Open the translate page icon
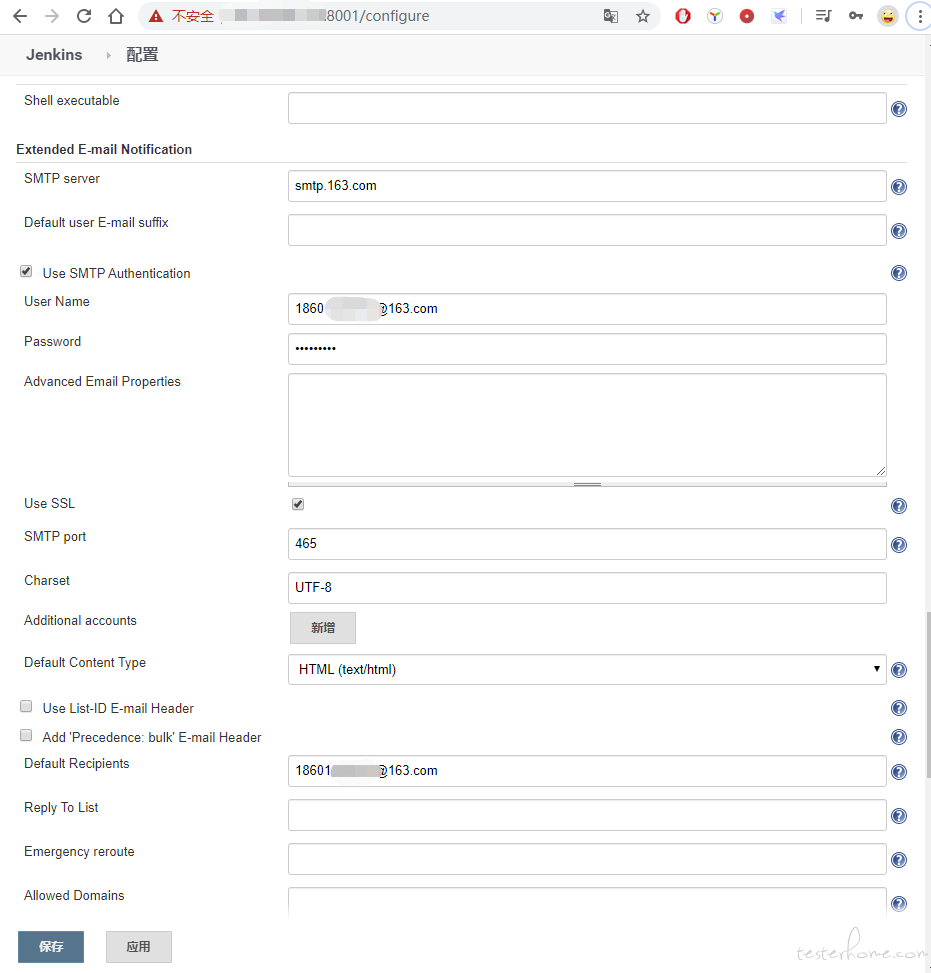This screenshot has height=973, width=931. pos(611,16)
